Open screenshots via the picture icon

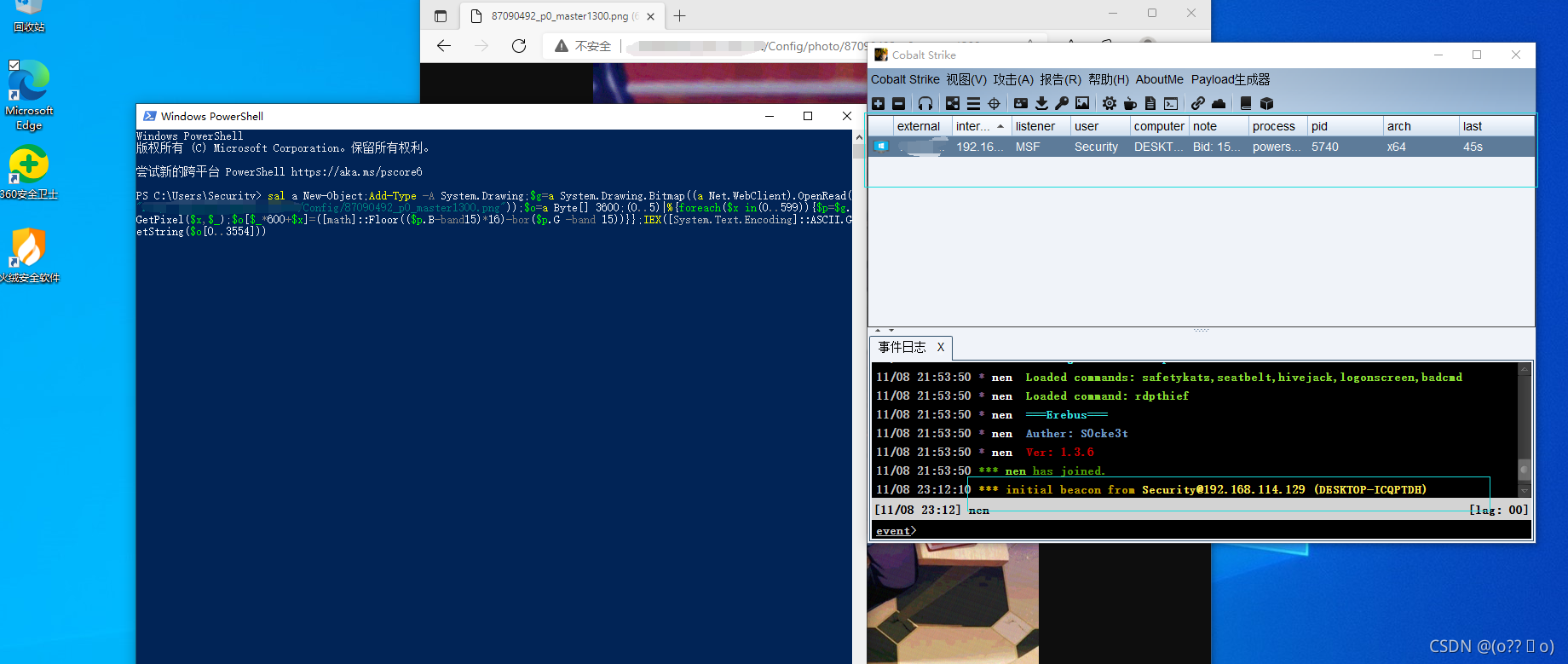[x=1082, y=103]
